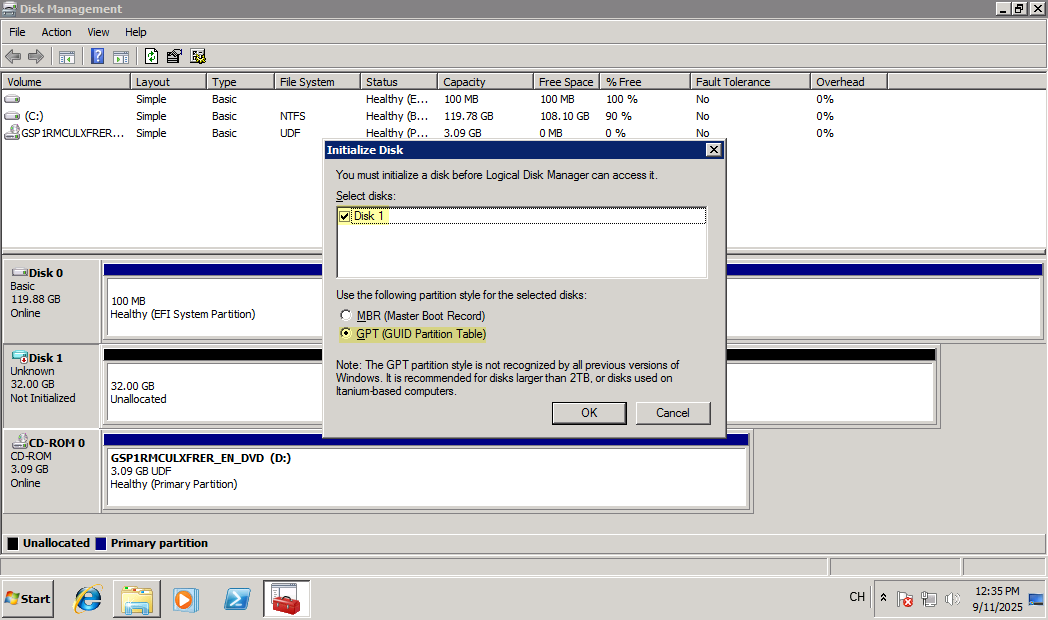Image resolution: width=1048 pixels, height=620 pixels.
Task: Click the Settings gear toolbar icon
Action: 198,57
